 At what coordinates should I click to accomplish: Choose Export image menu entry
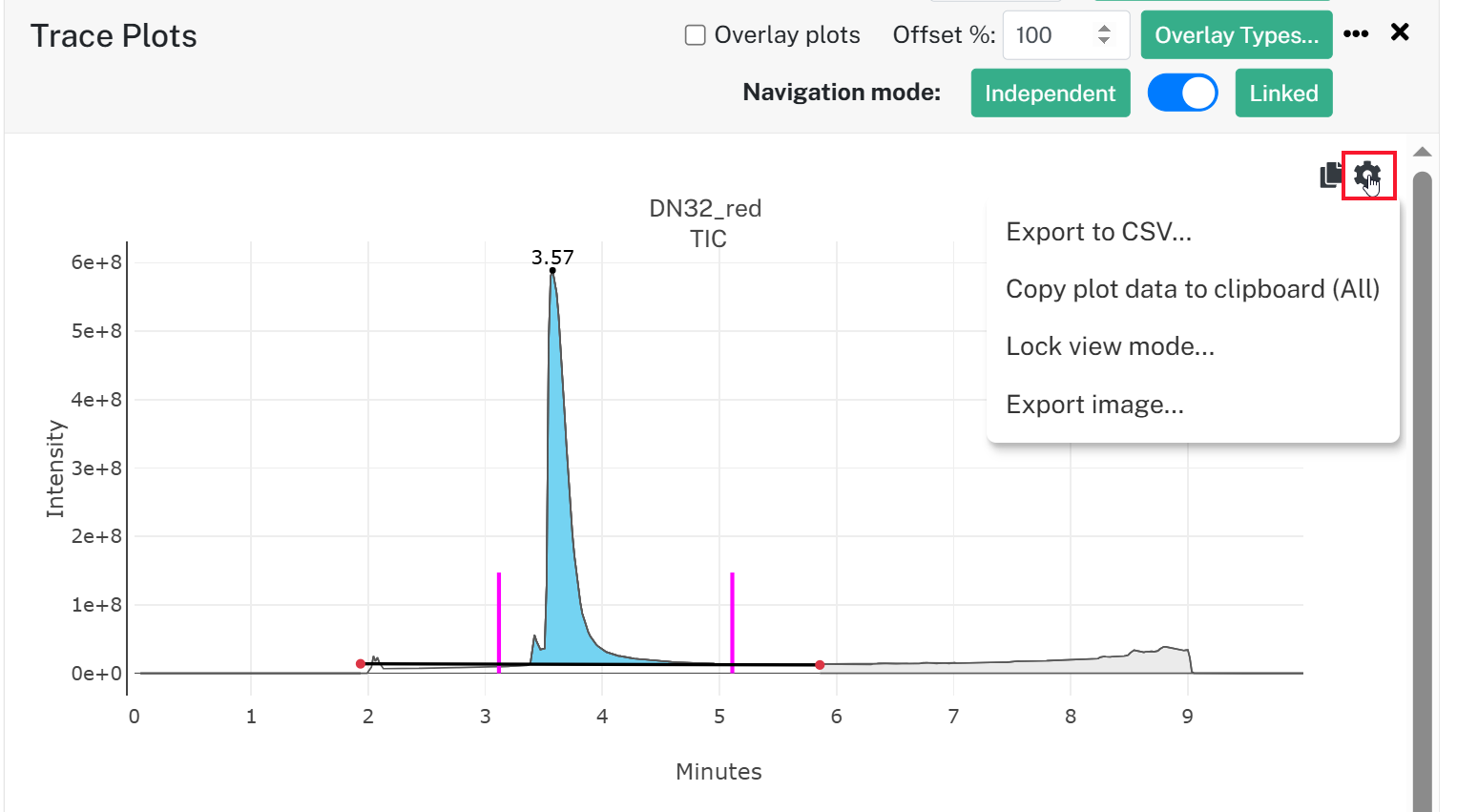[x=1094, y=405]
